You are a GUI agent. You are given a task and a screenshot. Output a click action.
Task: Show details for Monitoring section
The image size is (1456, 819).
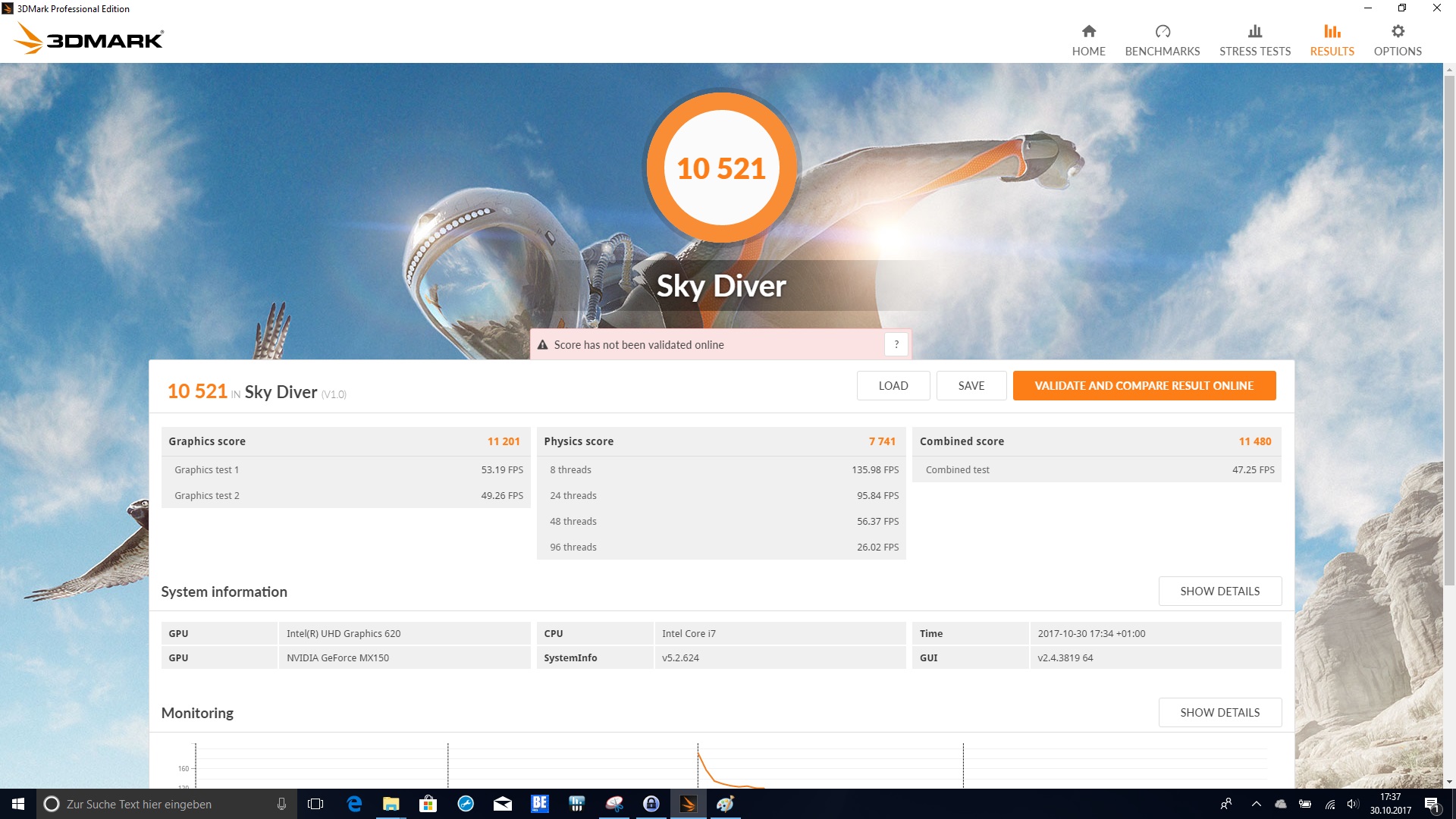(1219, 712)
